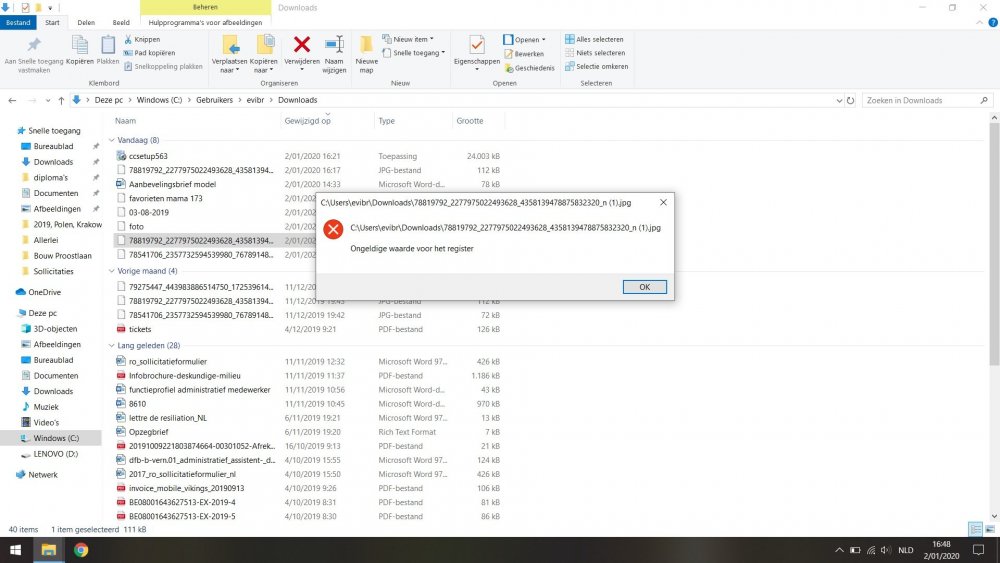The image size is (1000, 563).
Task: Click the up-arrow navigation button
Action: (62, 100)
